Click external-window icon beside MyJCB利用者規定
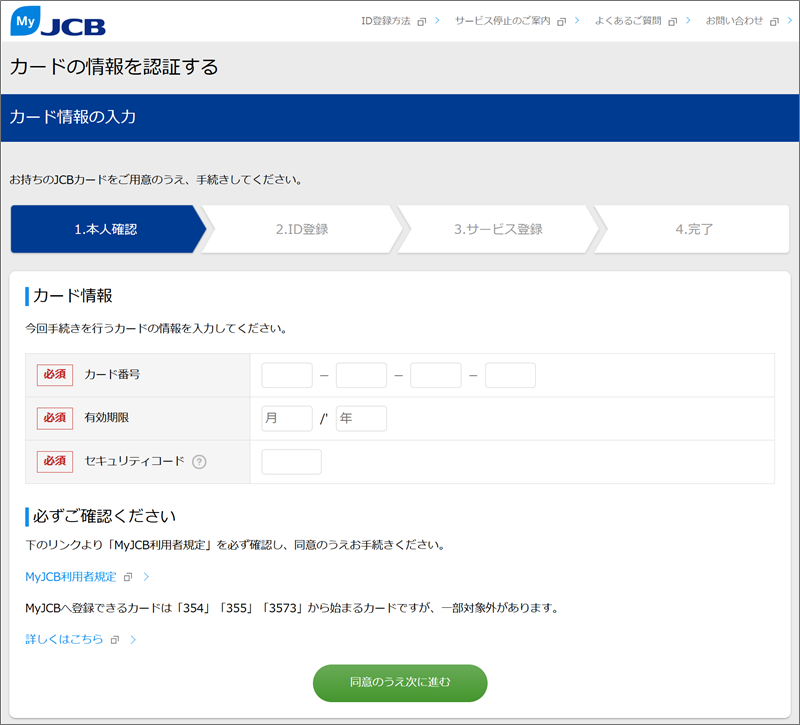Screen dimensions: 800x725 tap(128, 577)
